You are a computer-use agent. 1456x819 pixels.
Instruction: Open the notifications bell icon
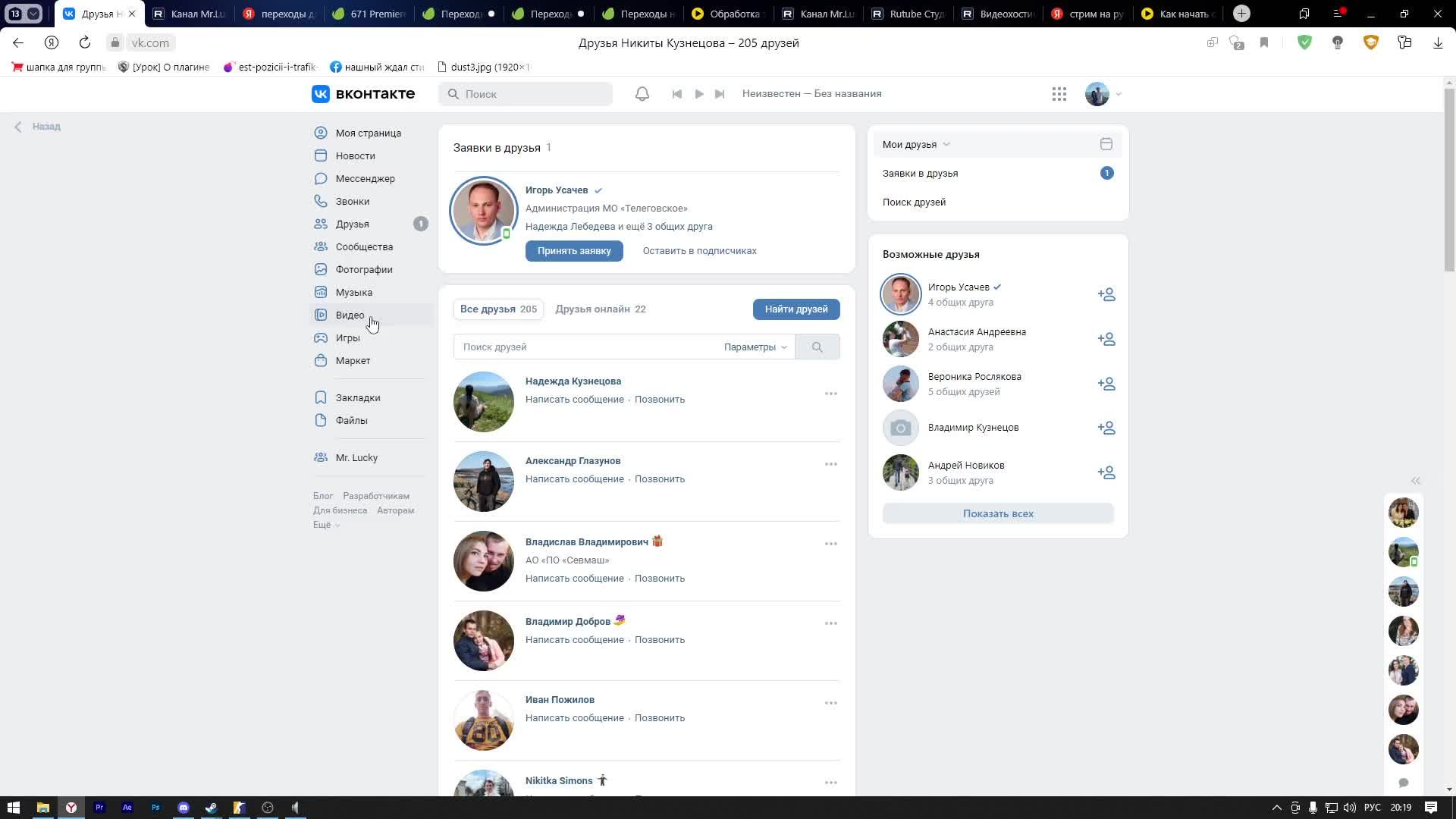642,94
